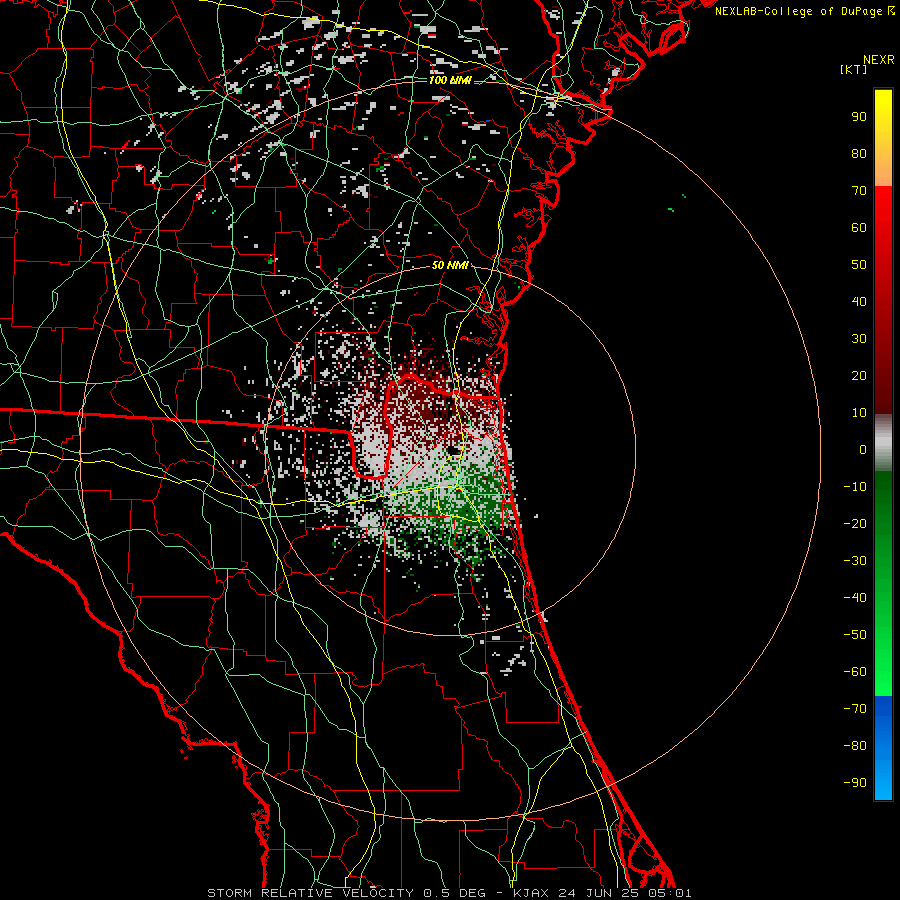This screenshot has width=900, height=900.
Task: Pick the gray zero-velocity segment of the color bar
Action: (x=883, y=443)
